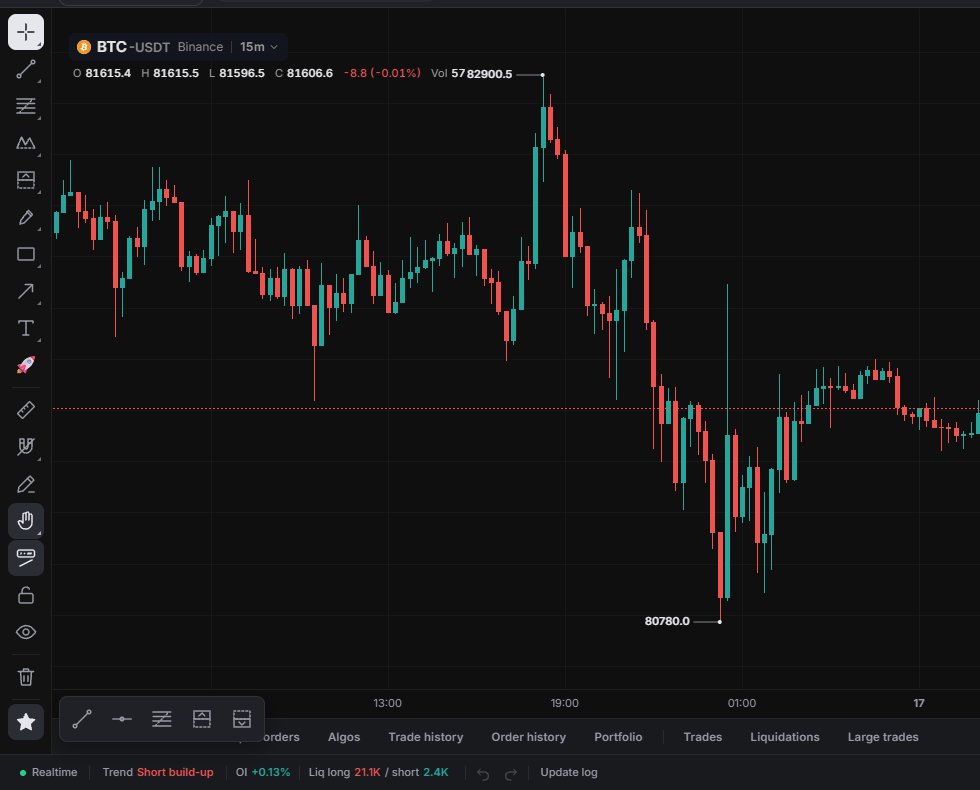Select short position in the floating toolbar
Image resolution: width=980 pixels, height=790 pixels.
242,719
